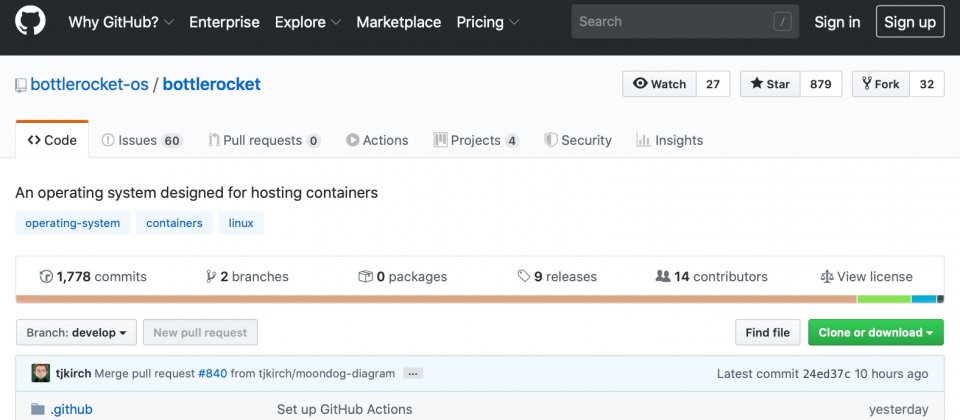The image size is (960, 420).
Task: View the 1,778 commits history
Action: click(x=93, y=277)
